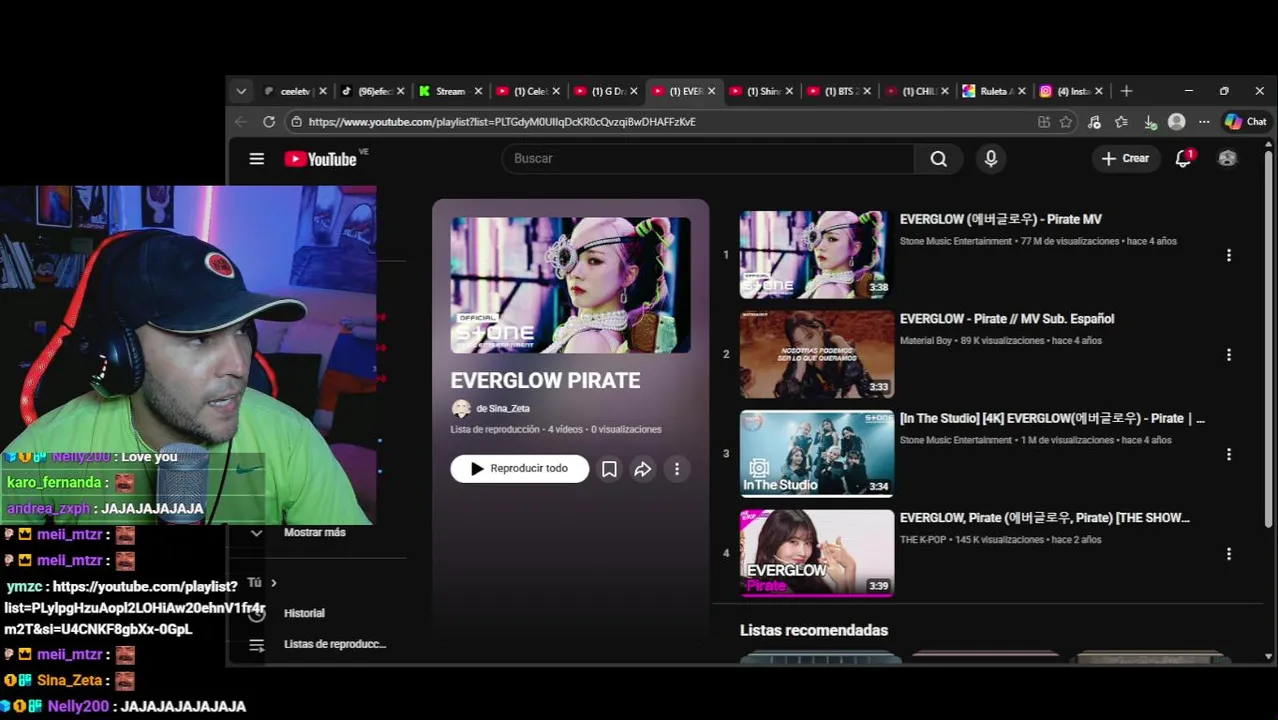Switch to the (1) CHIL YouTube tab
Image resolution: width=1278 pixels, height=720 pixels.
coord(917,91)
